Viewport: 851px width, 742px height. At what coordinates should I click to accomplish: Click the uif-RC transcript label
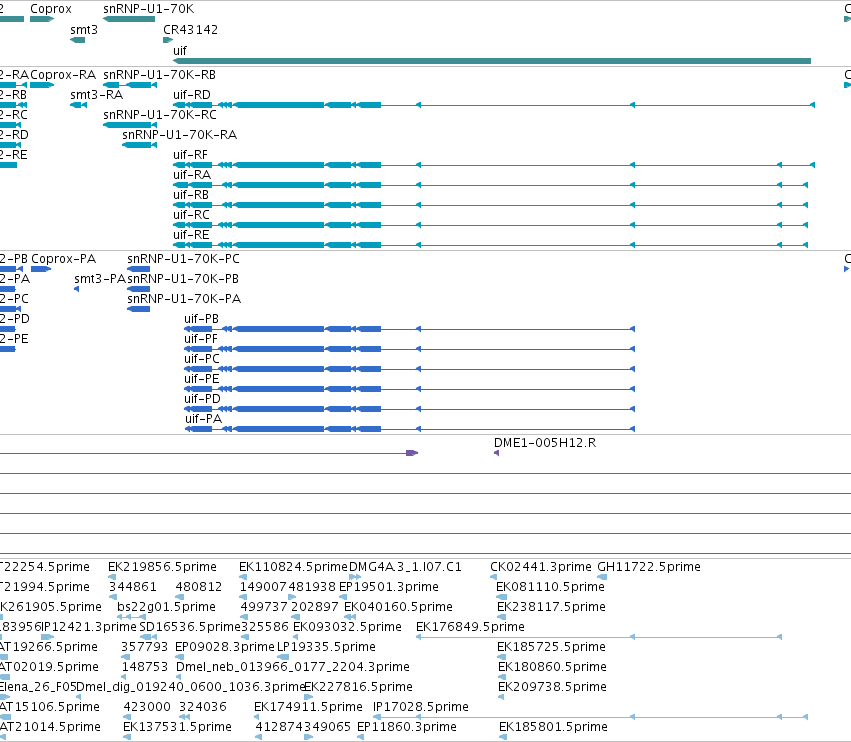coord(191,215)
